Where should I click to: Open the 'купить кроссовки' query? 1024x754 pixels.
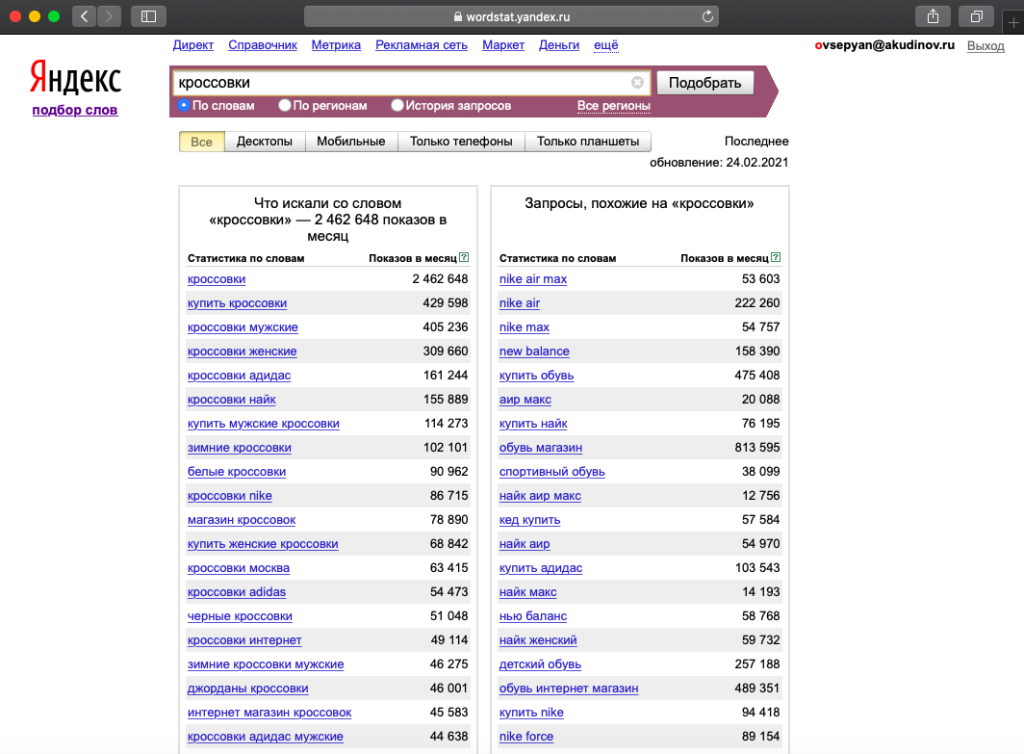point(237,303)
